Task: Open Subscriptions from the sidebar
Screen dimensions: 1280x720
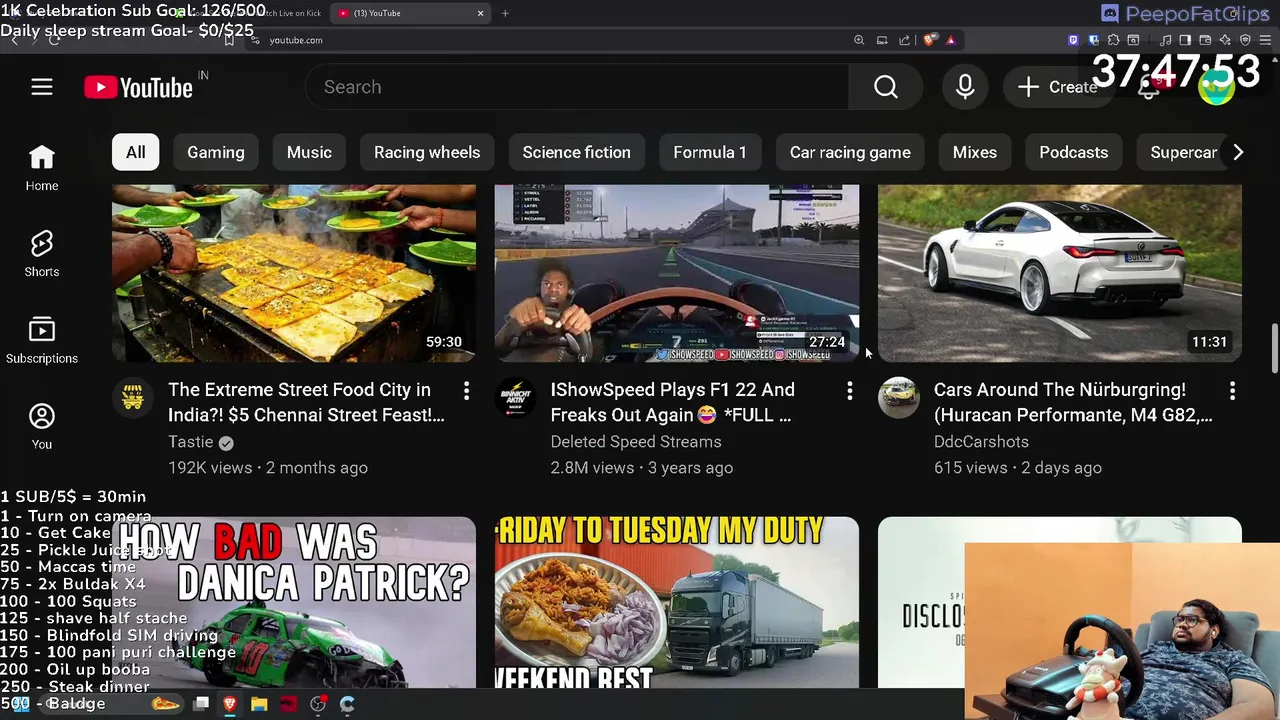Action: click(42, 341)
